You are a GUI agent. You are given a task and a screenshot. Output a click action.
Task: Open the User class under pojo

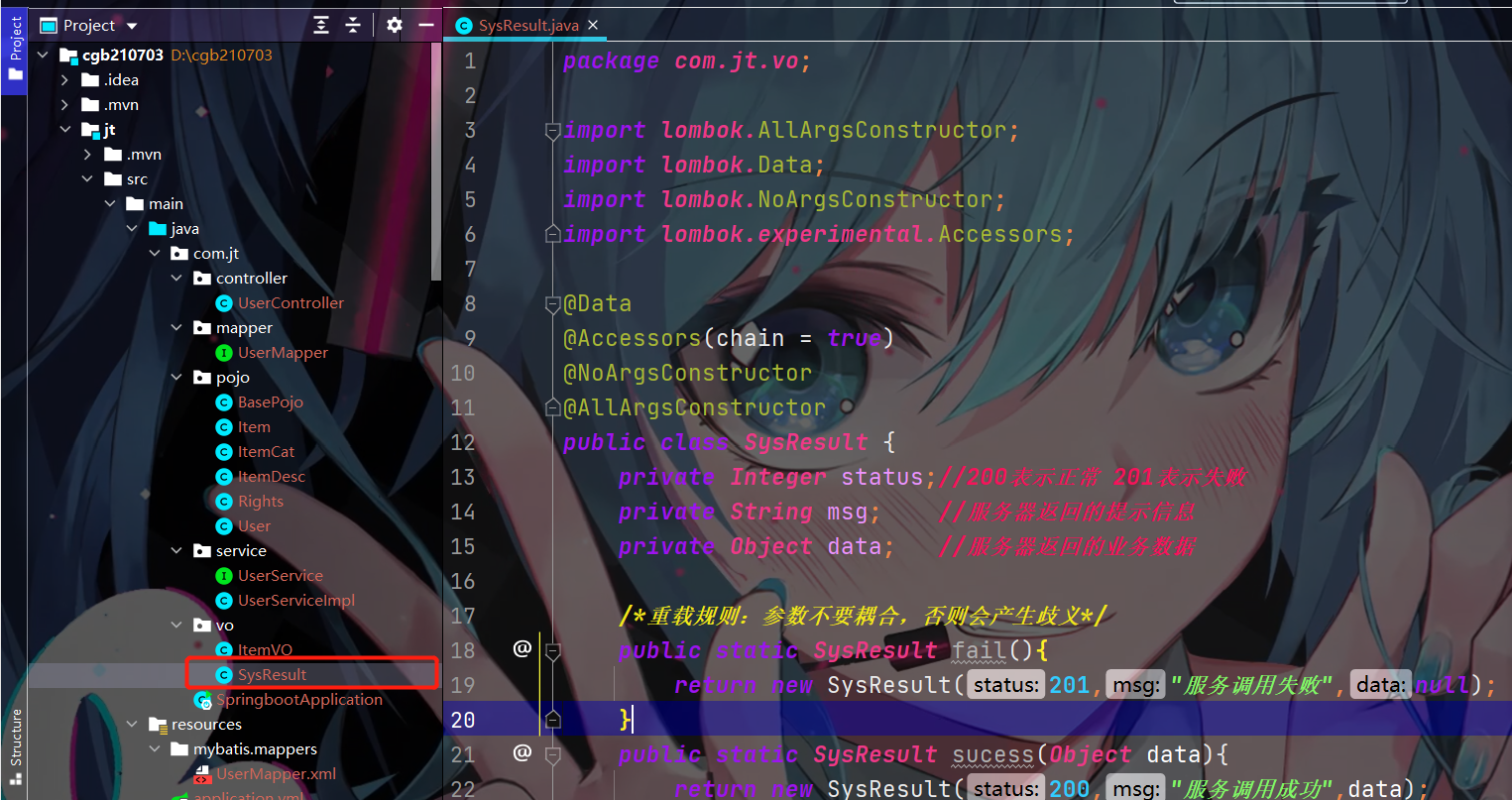(254, 525)
